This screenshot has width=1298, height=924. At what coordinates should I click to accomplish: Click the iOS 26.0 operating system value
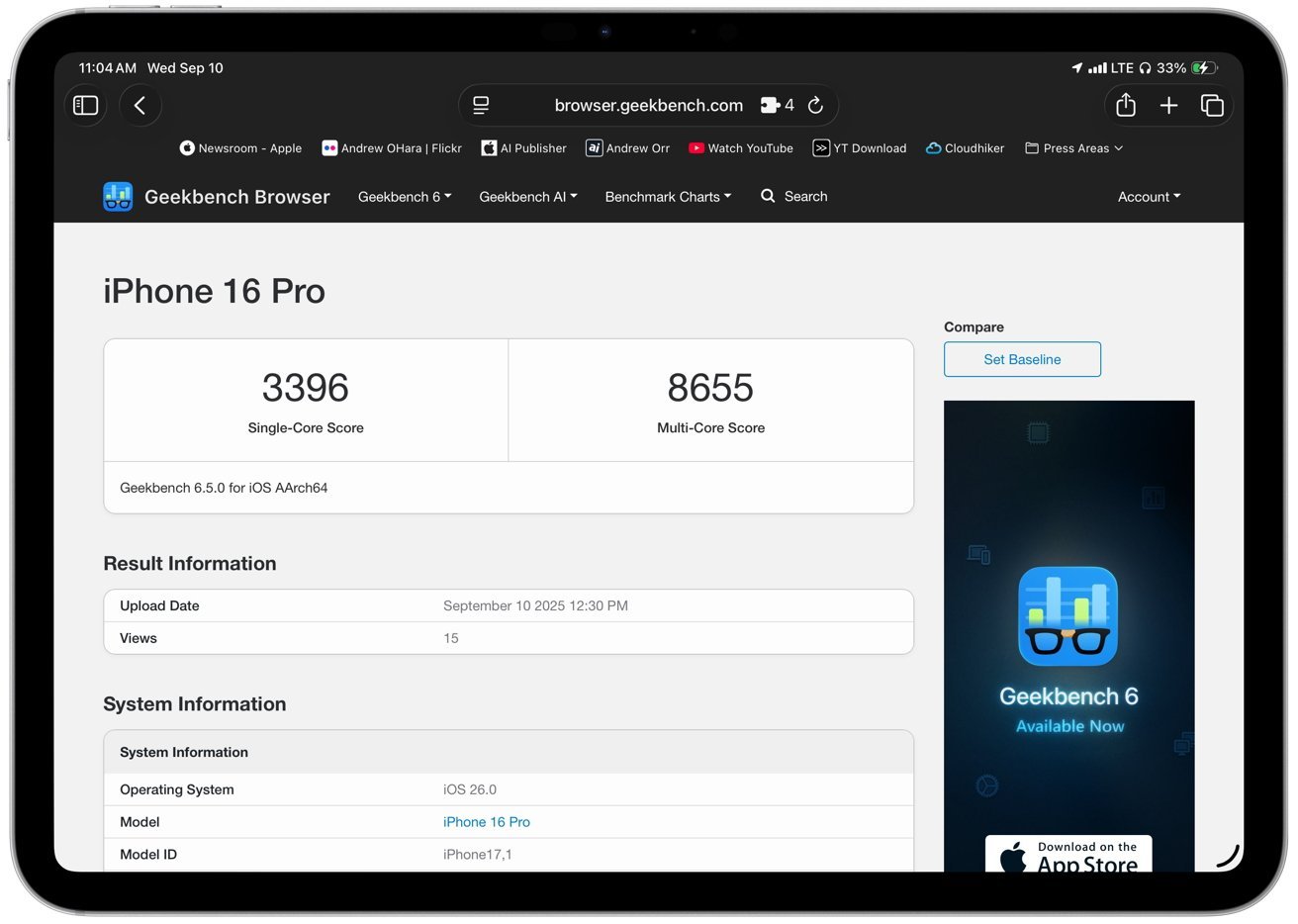click(470, 789)
